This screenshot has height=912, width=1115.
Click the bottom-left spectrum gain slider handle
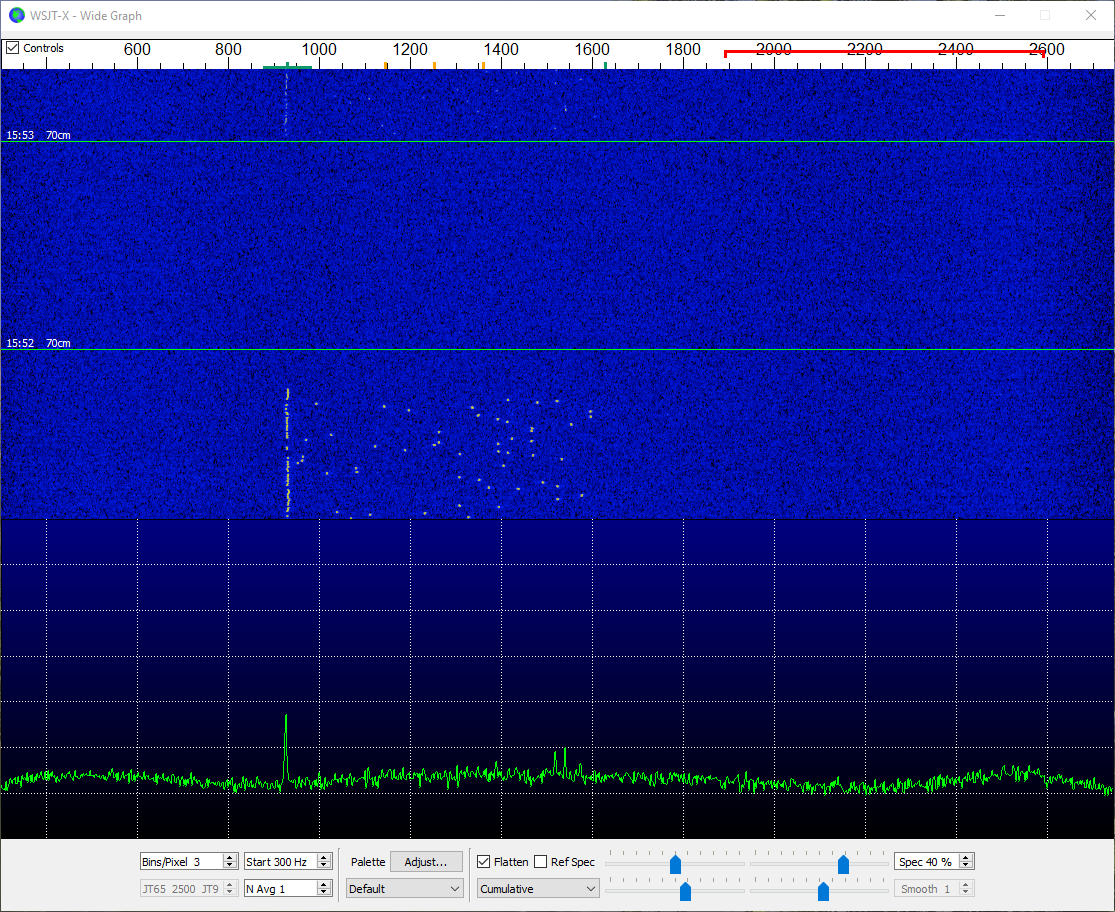point(685,891)
